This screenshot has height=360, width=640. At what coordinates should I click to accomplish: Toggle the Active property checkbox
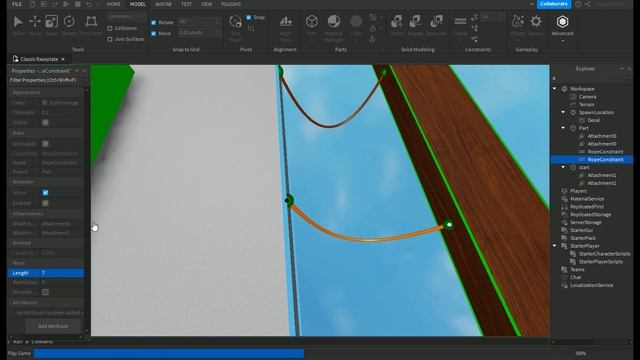coord(45,193)
